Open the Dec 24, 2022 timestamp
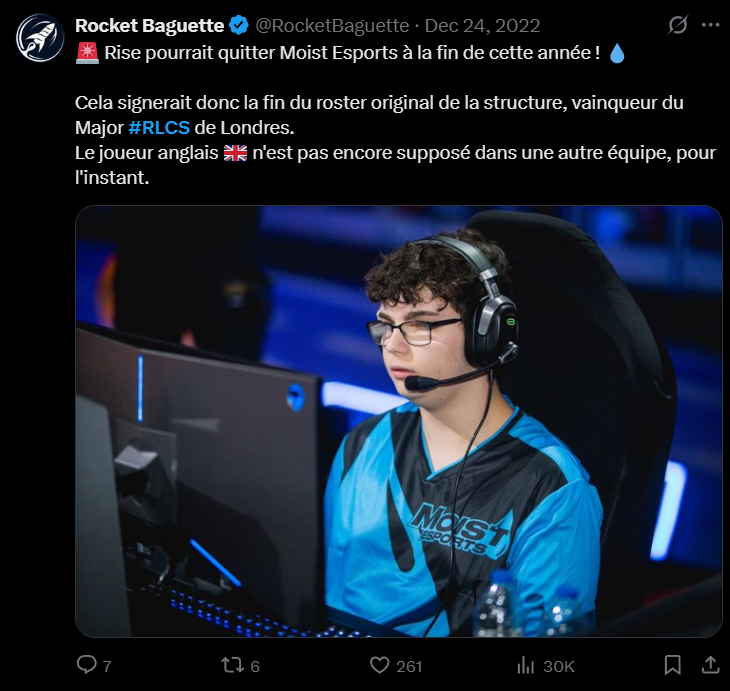This screenshot has width=730, height=691. [482, 26]
